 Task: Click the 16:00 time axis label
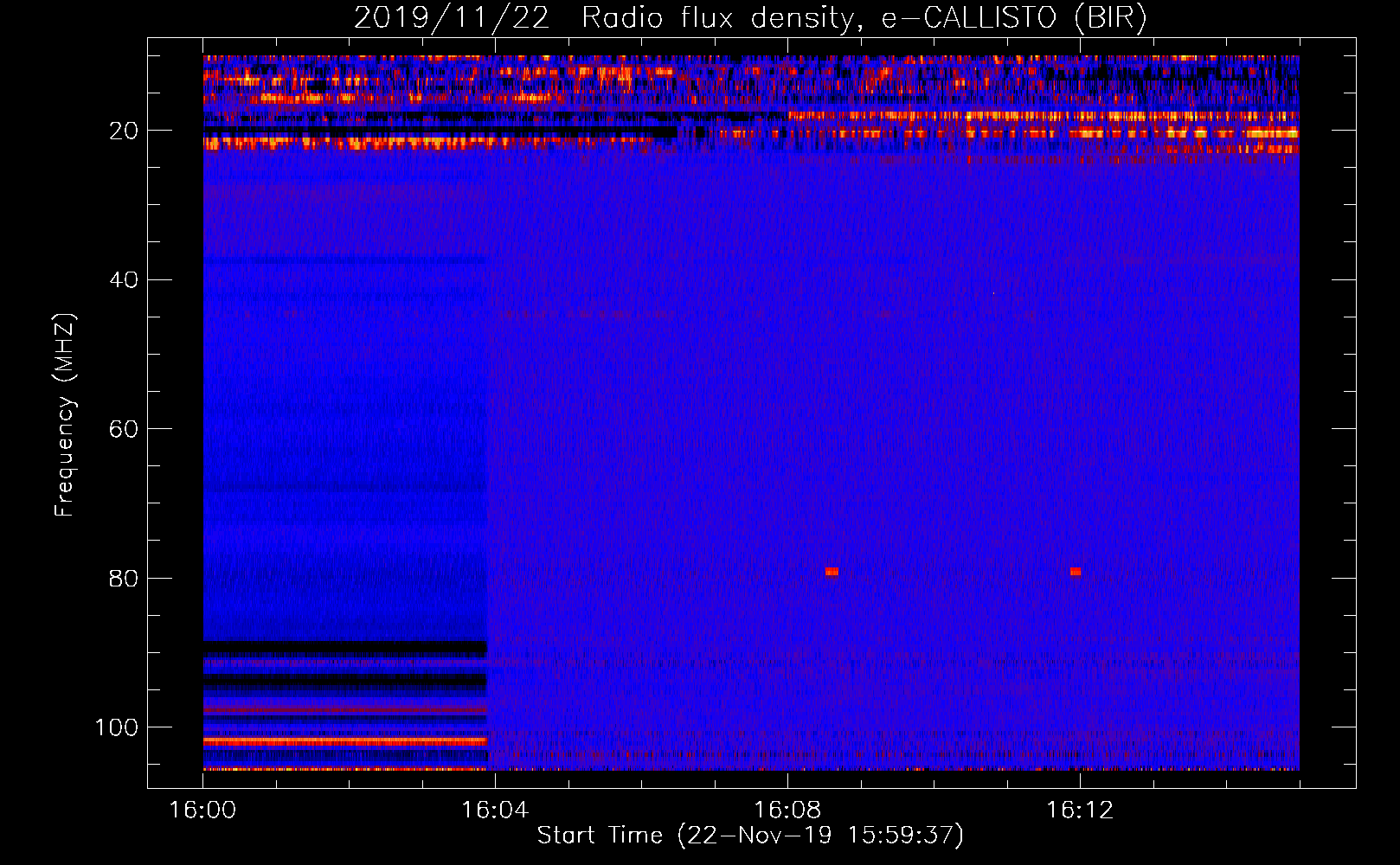(202, 811)
